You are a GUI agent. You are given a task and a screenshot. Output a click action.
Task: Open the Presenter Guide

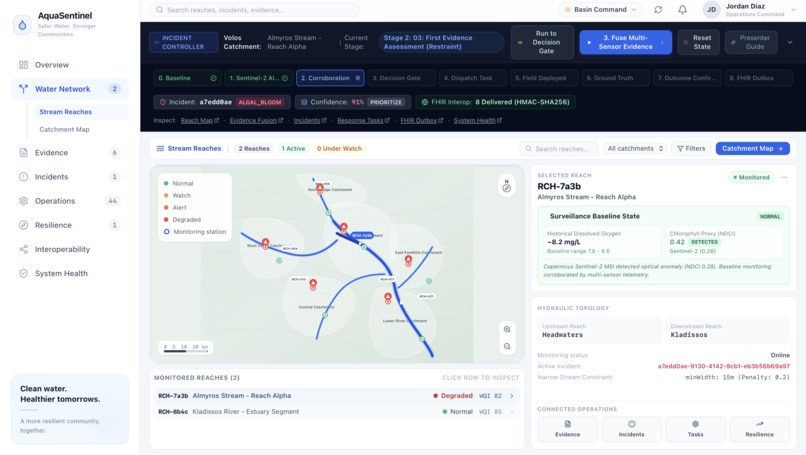[751, 42]
